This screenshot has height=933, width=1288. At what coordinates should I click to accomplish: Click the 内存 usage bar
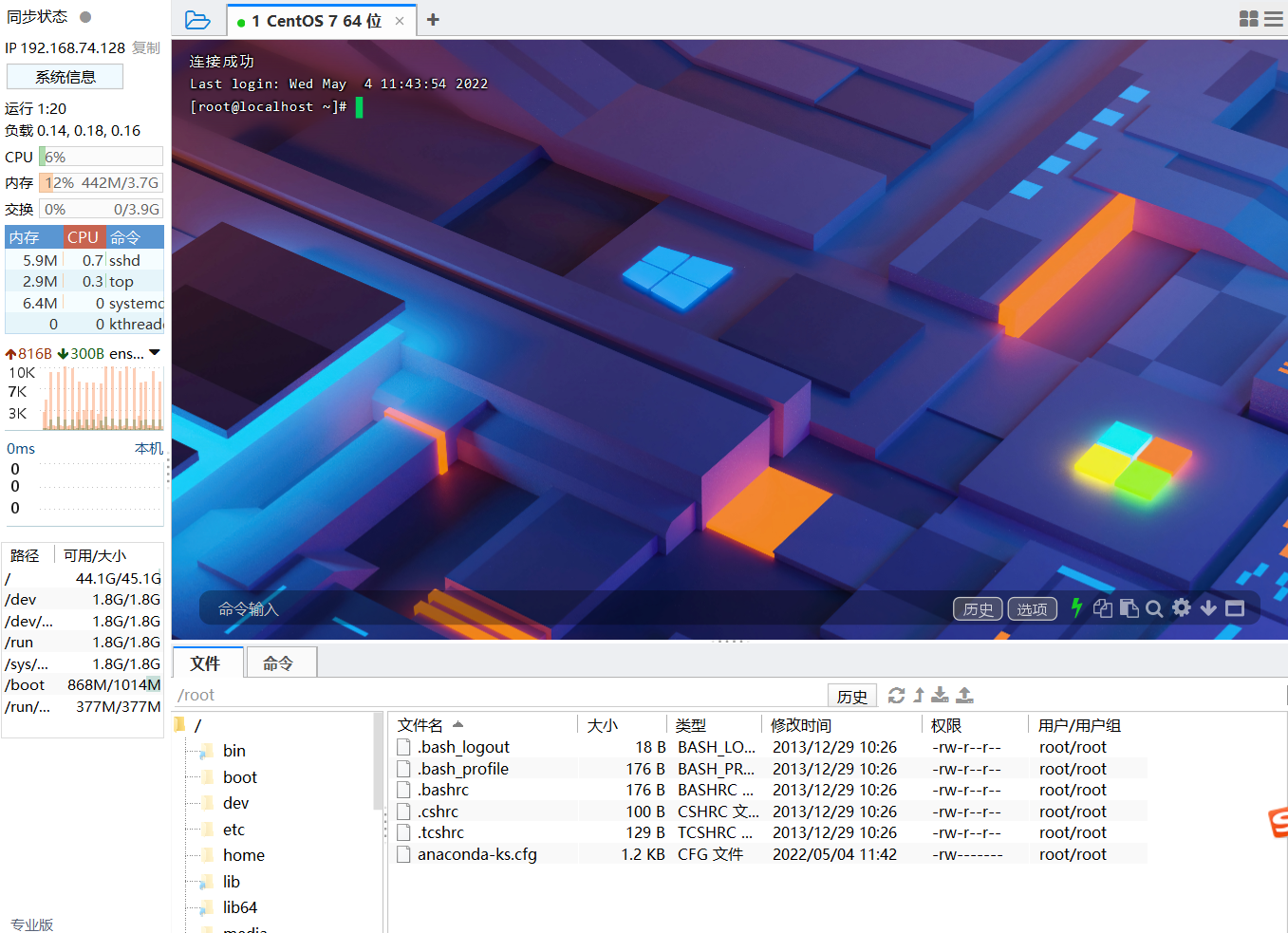pos(101,182)
